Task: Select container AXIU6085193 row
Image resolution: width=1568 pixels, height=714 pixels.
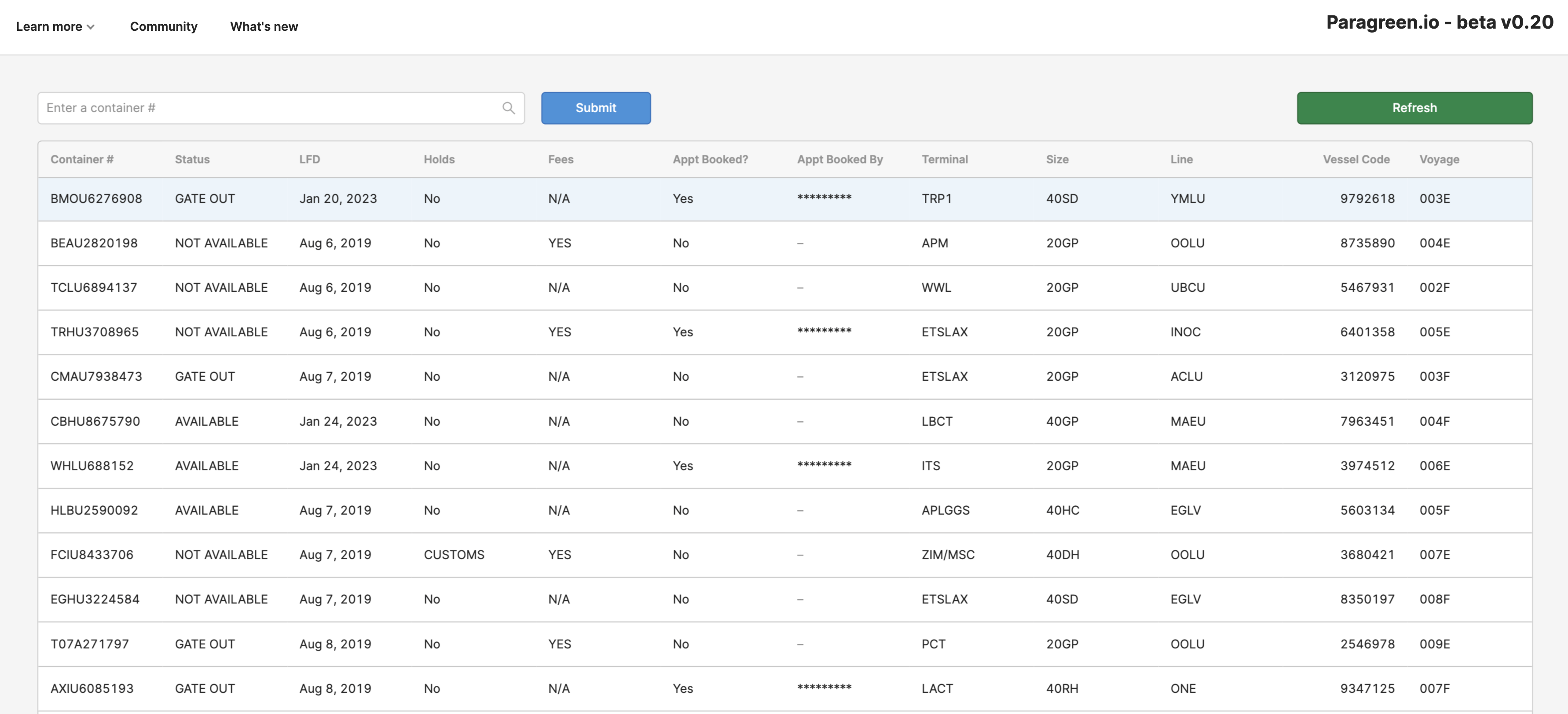Action: click(92, 688)
